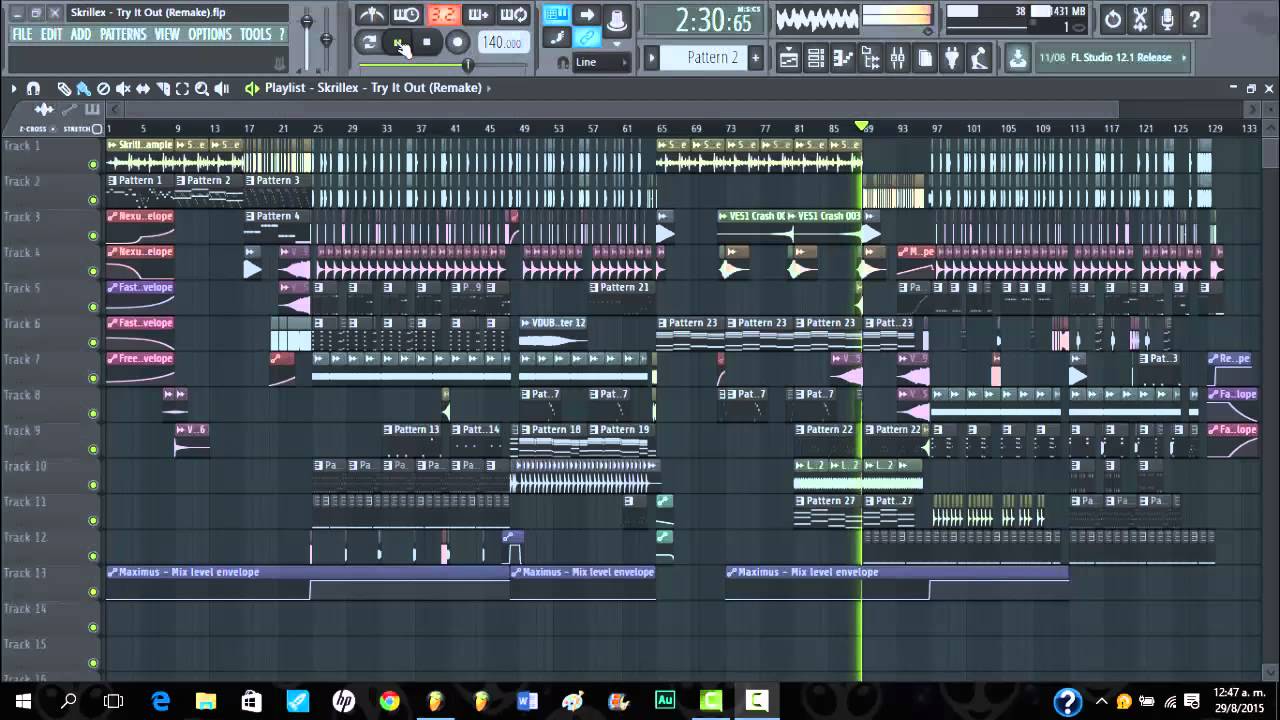Toggle Playlist snap magnet button
The width and height of the screenshot is (1280, 720).
click(33, 89)
